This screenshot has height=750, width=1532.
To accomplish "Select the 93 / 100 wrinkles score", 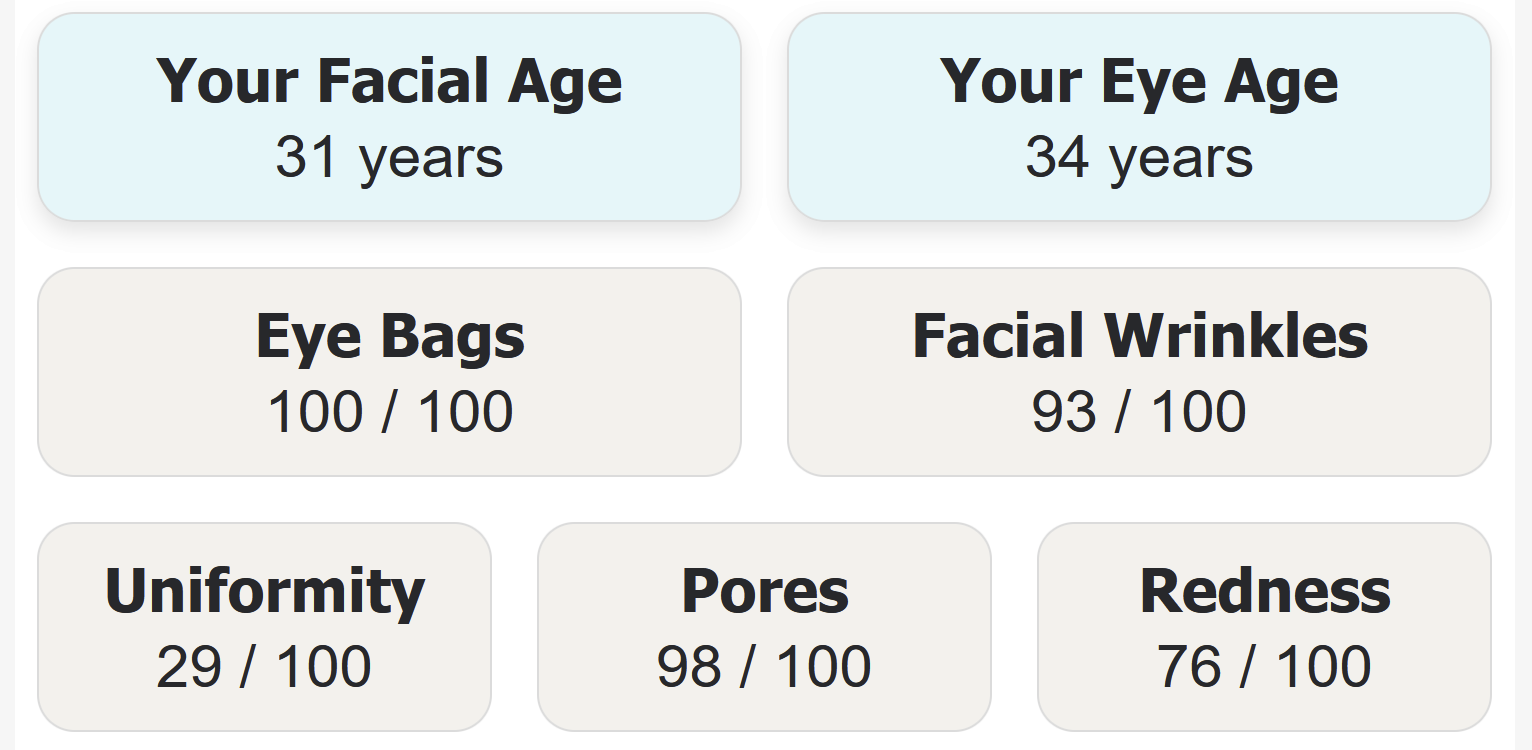I will coord(1139,412).
